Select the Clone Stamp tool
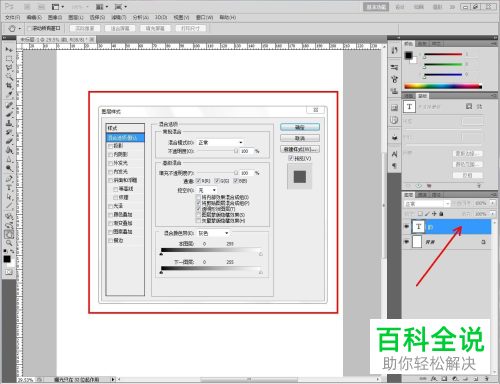 pos(8,123)
